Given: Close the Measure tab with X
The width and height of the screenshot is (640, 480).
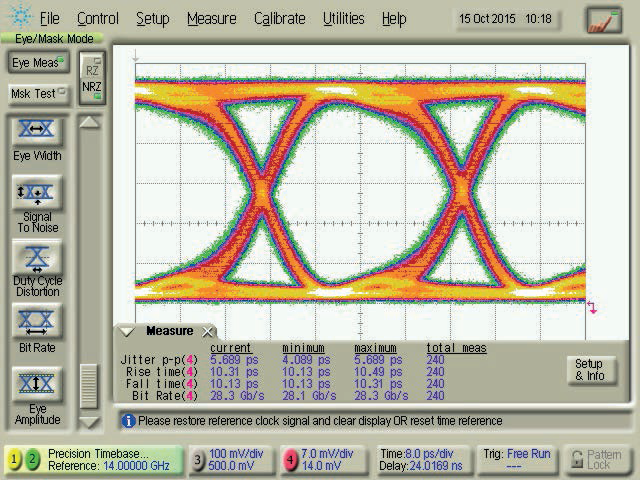Looking at the screenshot, I should 207,331.
